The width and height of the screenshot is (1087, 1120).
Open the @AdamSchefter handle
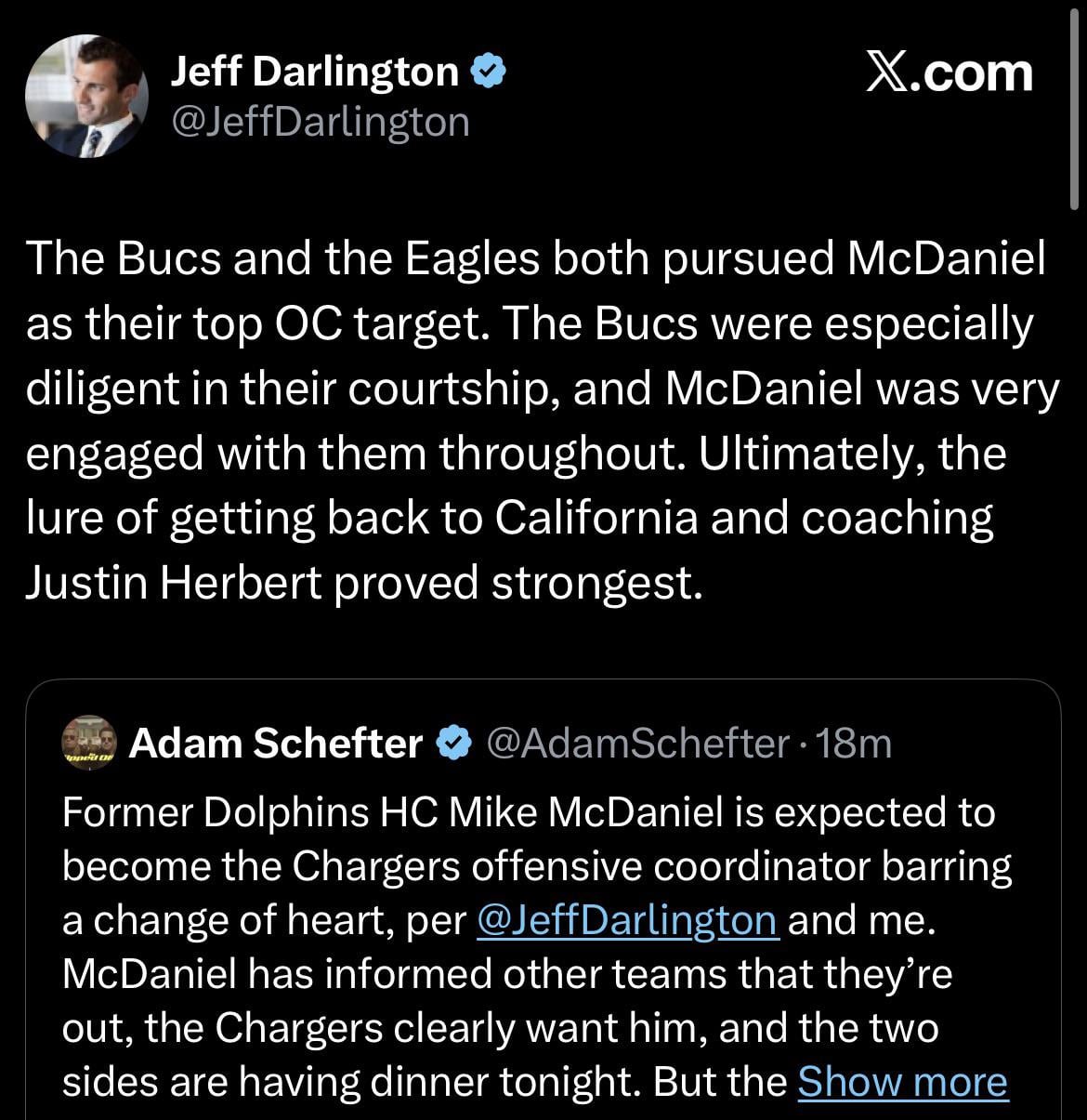point(637,743)
